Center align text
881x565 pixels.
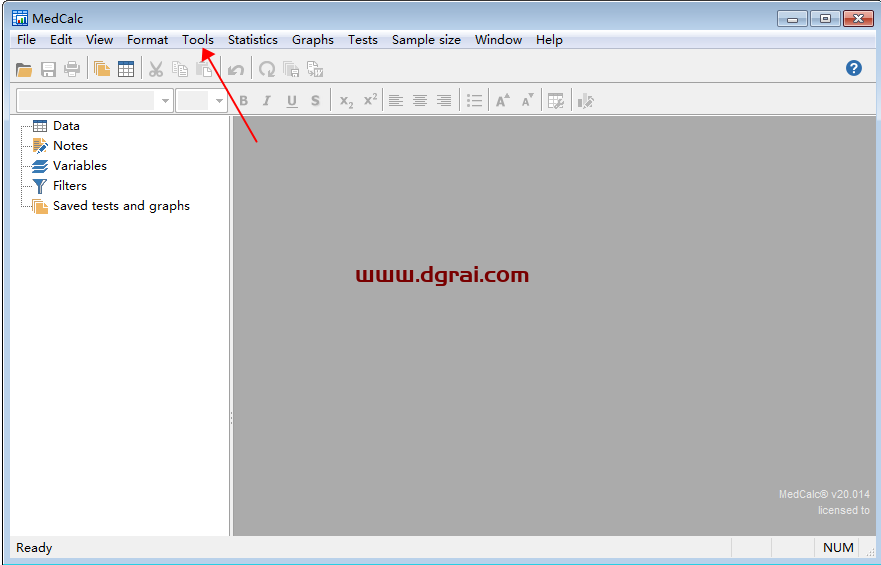420,101
